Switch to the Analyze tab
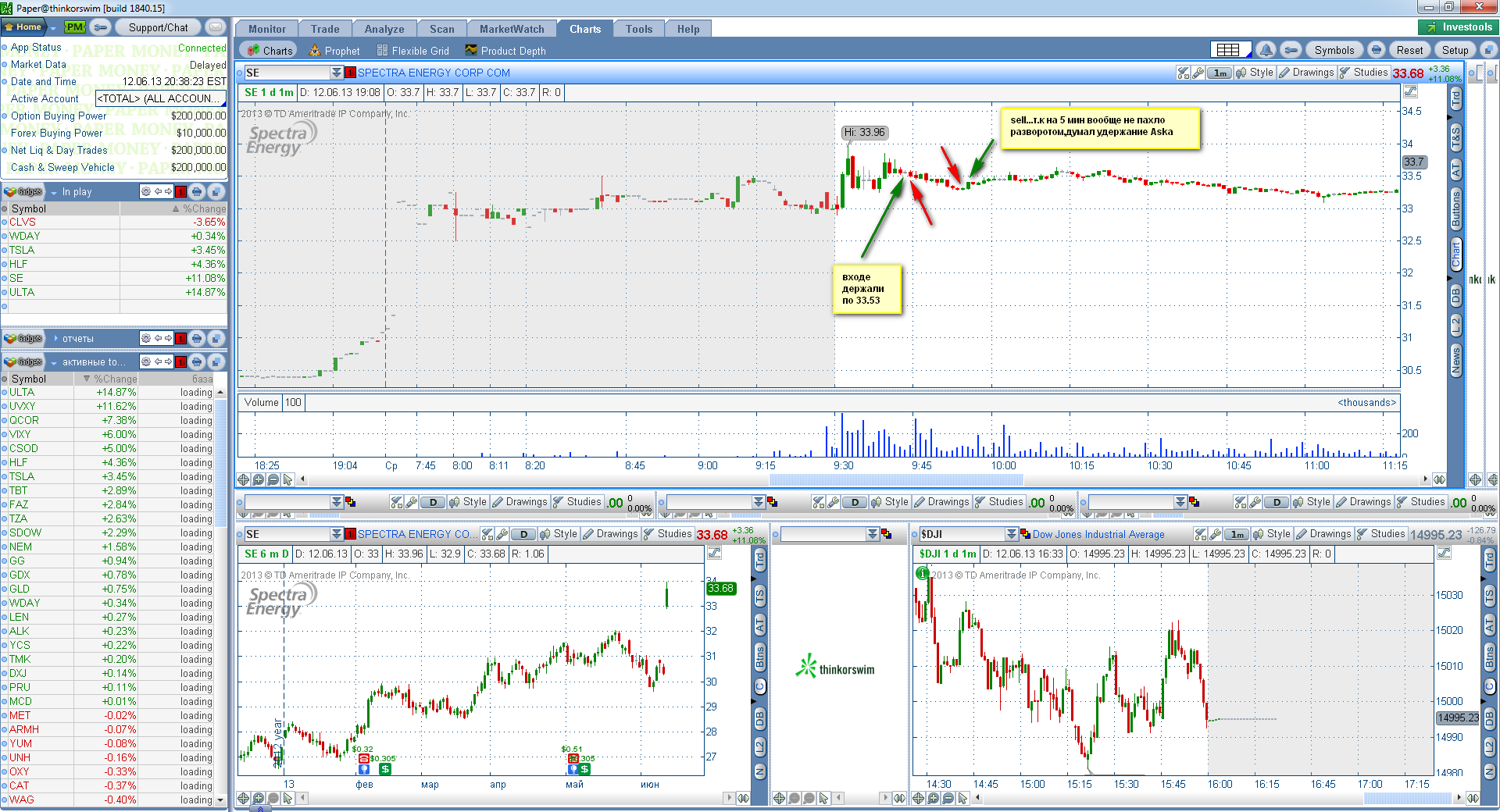The image size is (1500, 812). pyautogui.click(x=384, y=29)
